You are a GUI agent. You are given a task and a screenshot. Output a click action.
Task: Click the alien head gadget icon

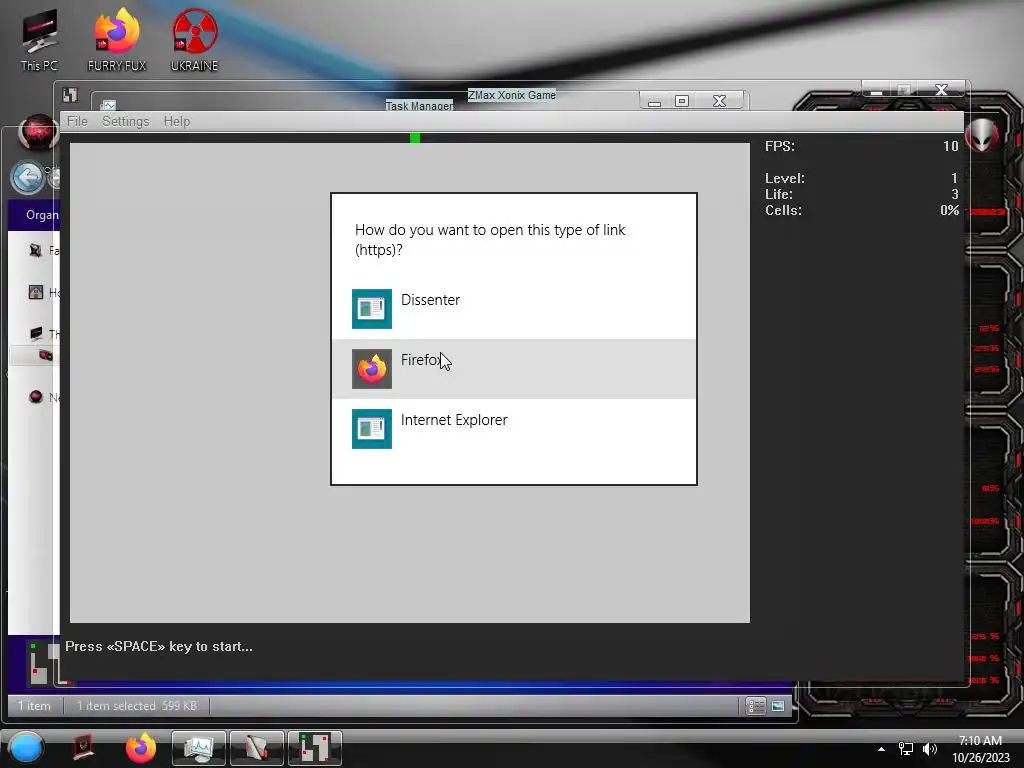(982, 135)
